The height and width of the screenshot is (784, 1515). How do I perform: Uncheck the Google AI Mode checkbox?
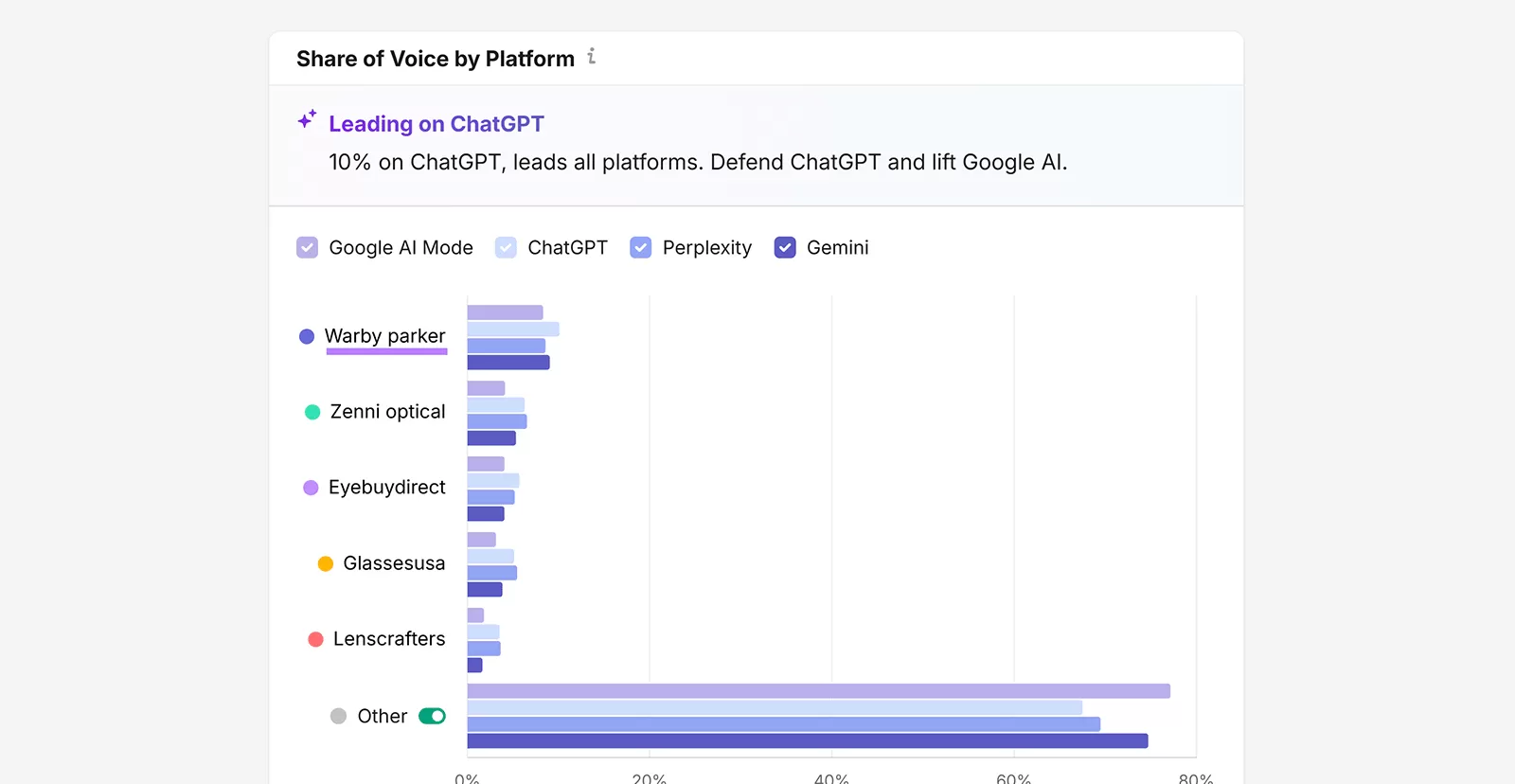pyautogui.click(x=307, y=247)
